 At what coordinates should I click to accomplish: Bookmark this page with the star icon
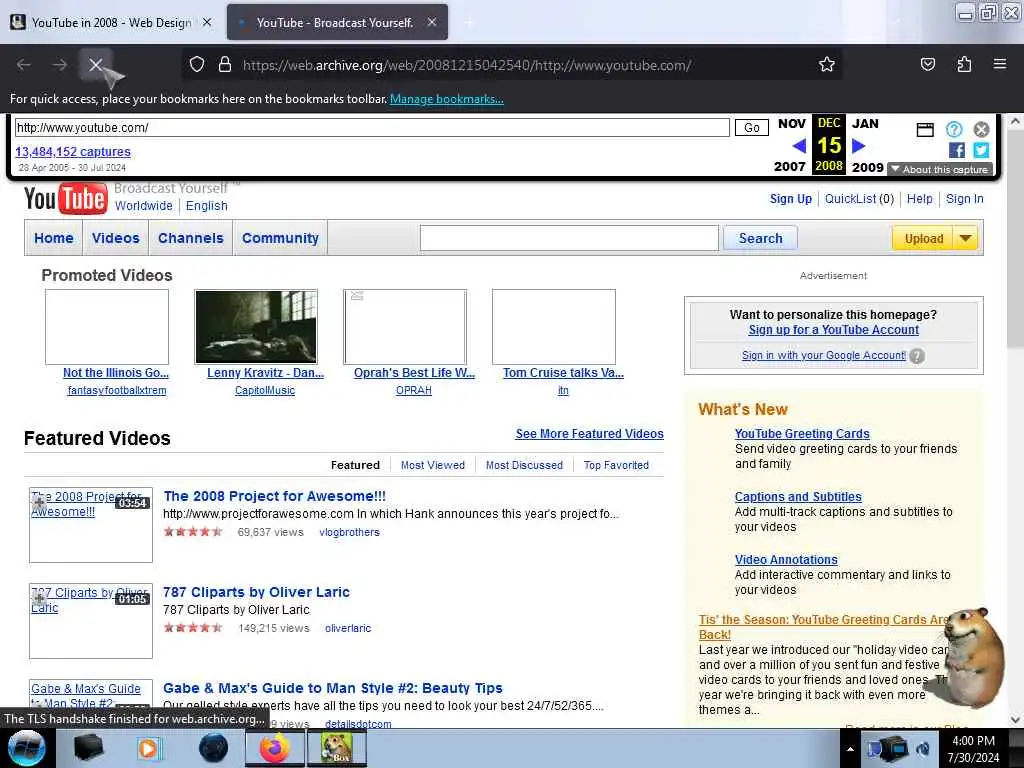pos(827,64)
